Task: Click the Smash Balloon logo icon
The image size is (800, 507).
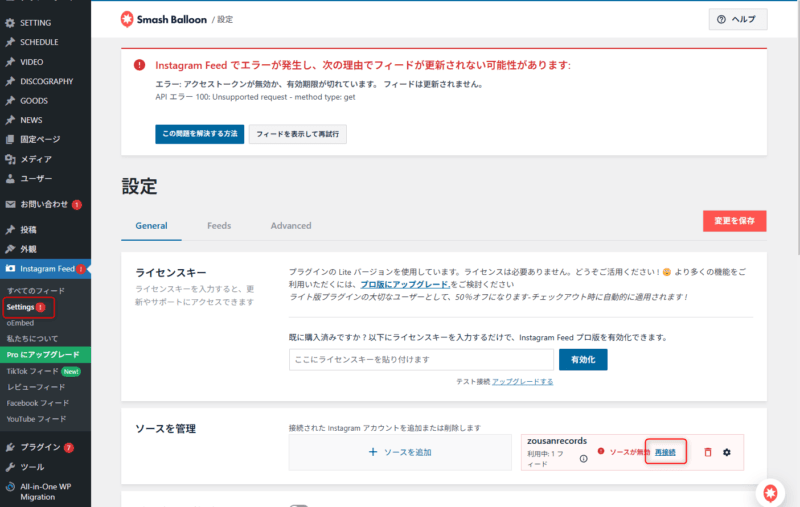Action: (x=127, y=19)
